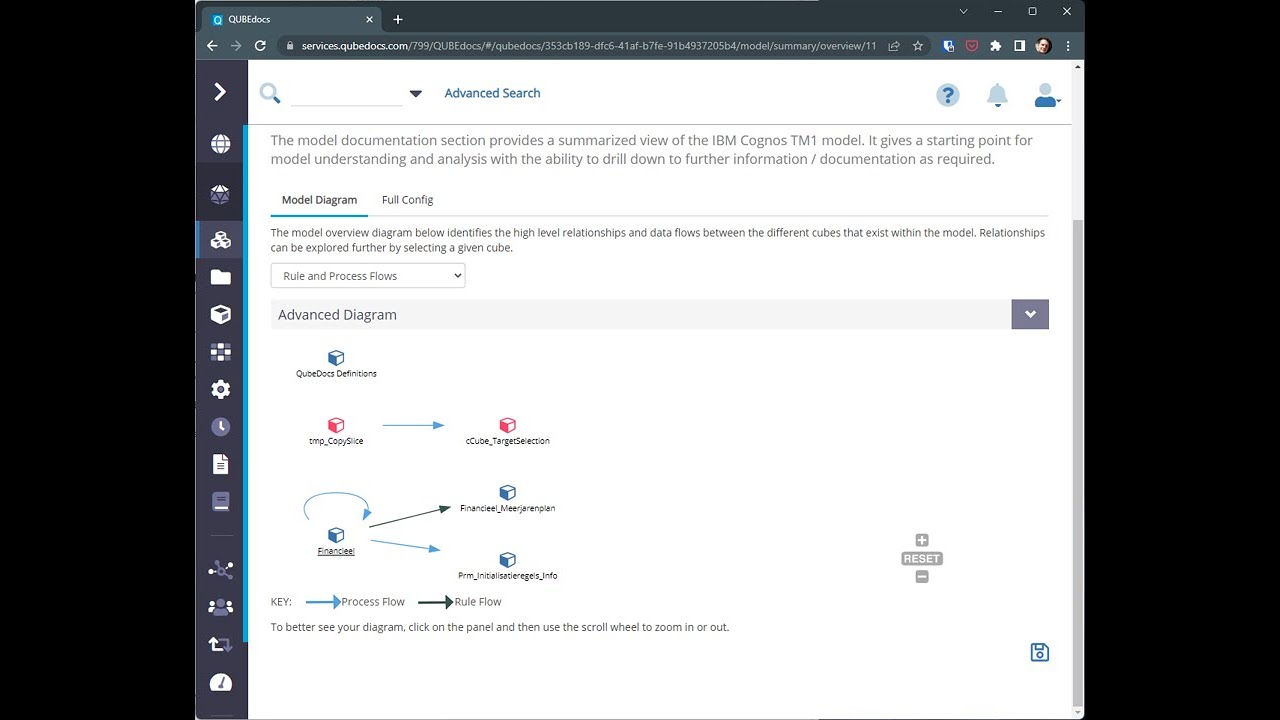This screenshot has width=1280, height=720.
Task: Open the document page icon in the sidebar
Action: click(221, 464)
